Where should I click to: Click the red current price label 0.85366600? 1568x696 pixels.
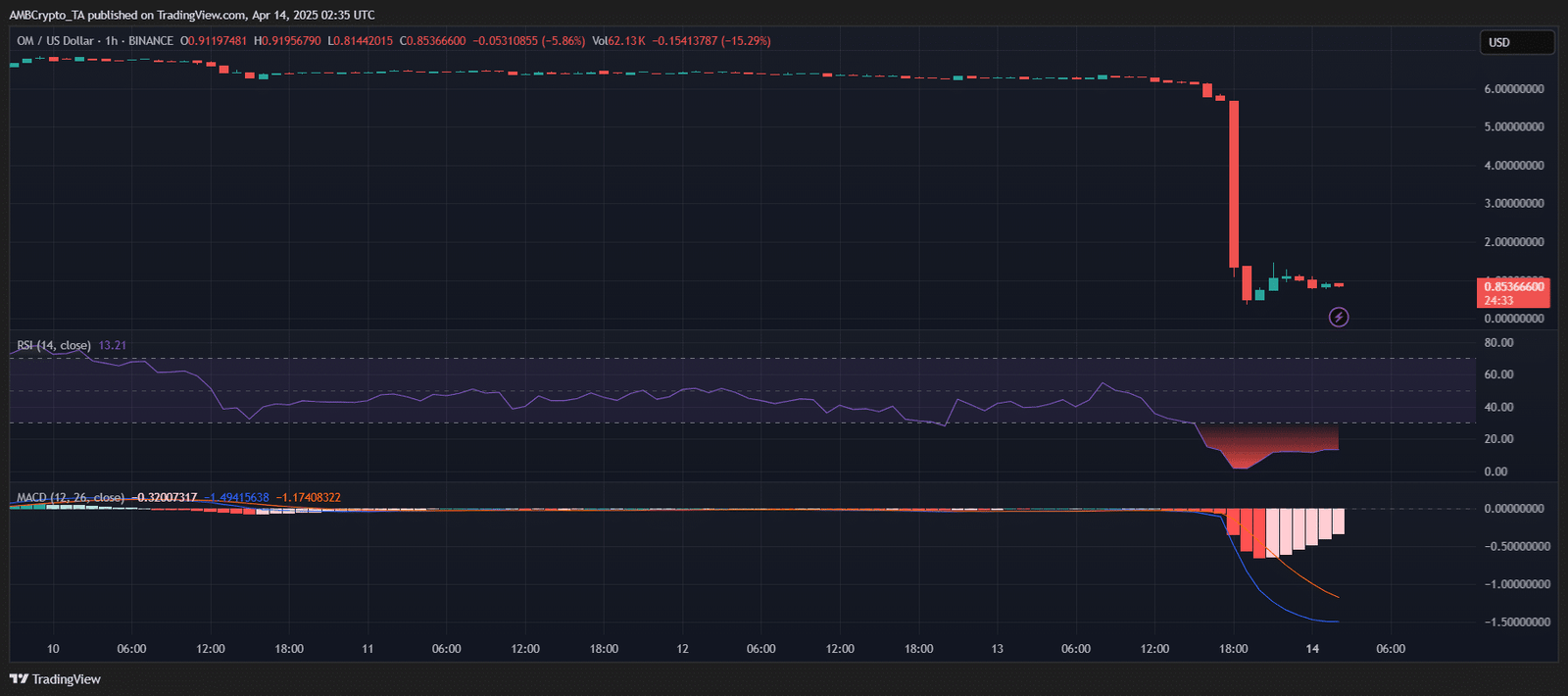click(1513, 287)
